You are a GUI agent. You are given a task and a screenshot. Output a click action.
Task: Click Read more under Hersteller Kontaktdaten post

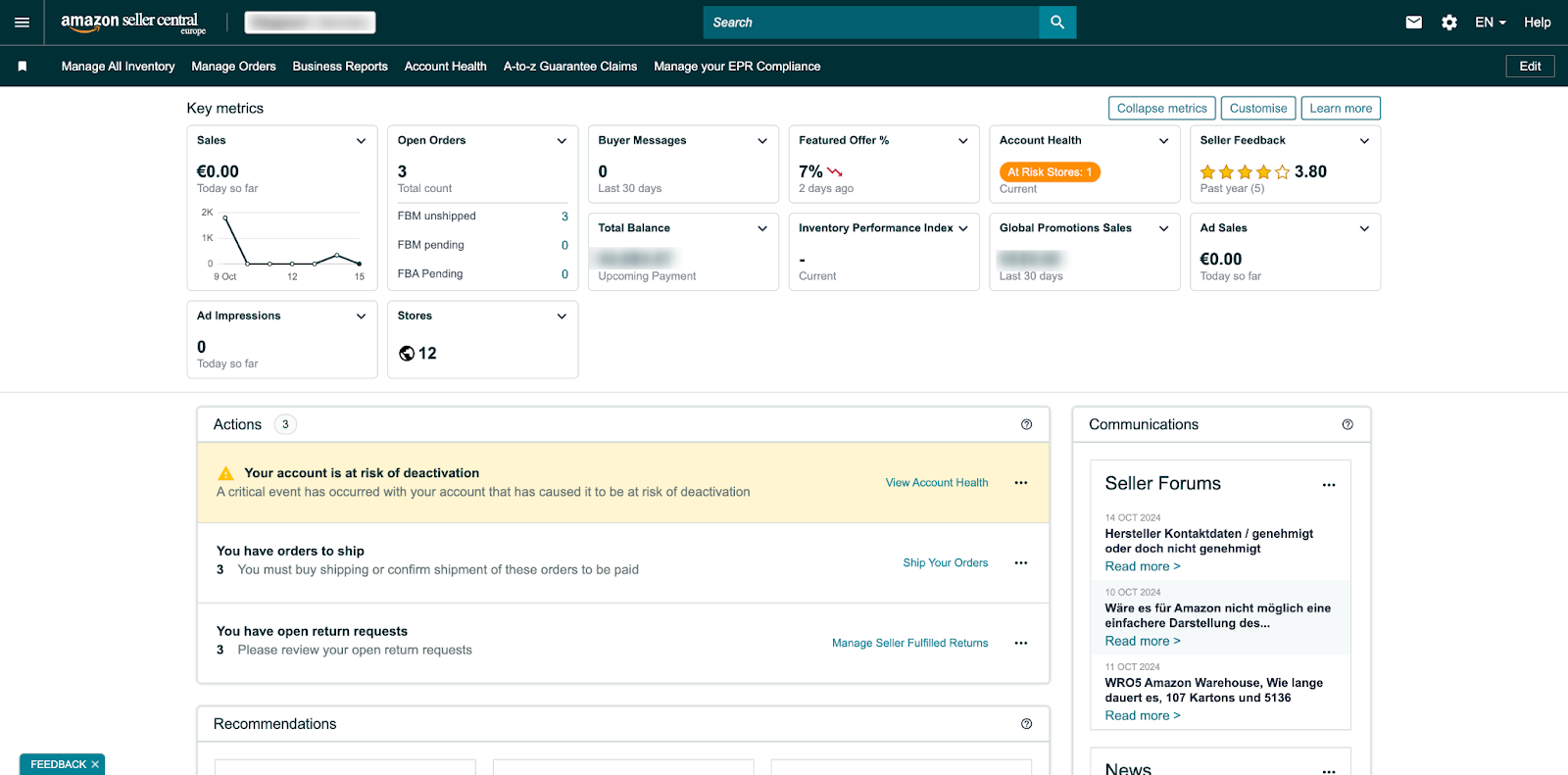[1143, 566]
